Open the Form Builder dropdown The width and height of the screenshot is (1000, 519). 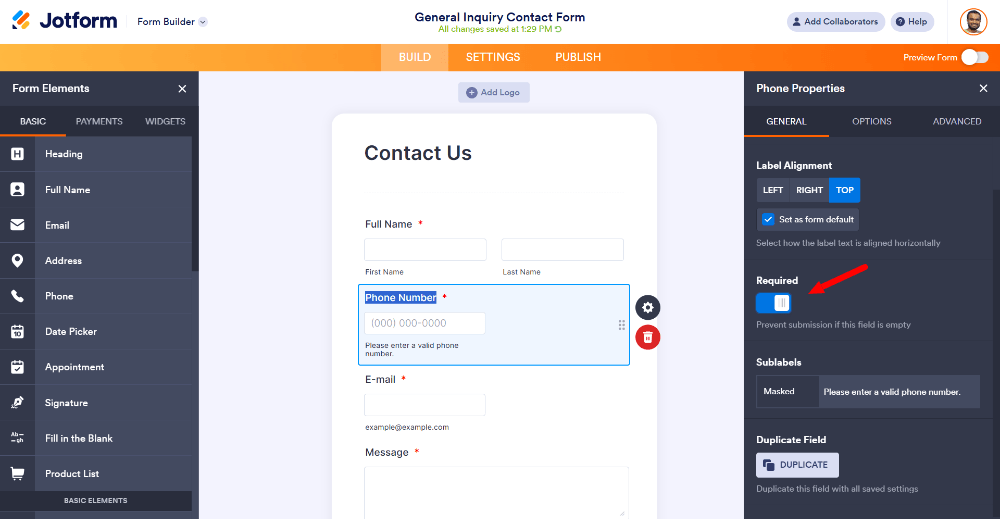172,22
